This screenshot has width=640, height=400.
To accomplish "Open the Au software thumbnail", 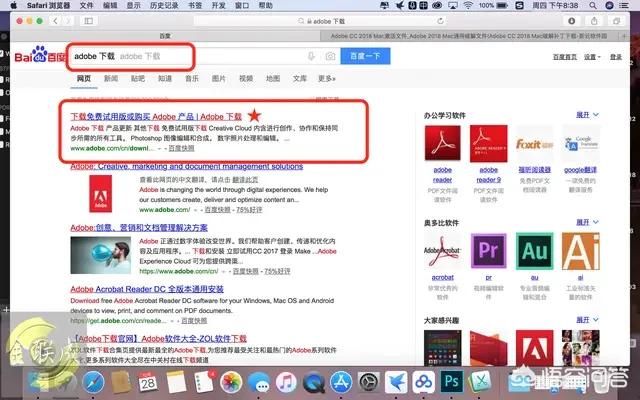I will tap(534, 251).
